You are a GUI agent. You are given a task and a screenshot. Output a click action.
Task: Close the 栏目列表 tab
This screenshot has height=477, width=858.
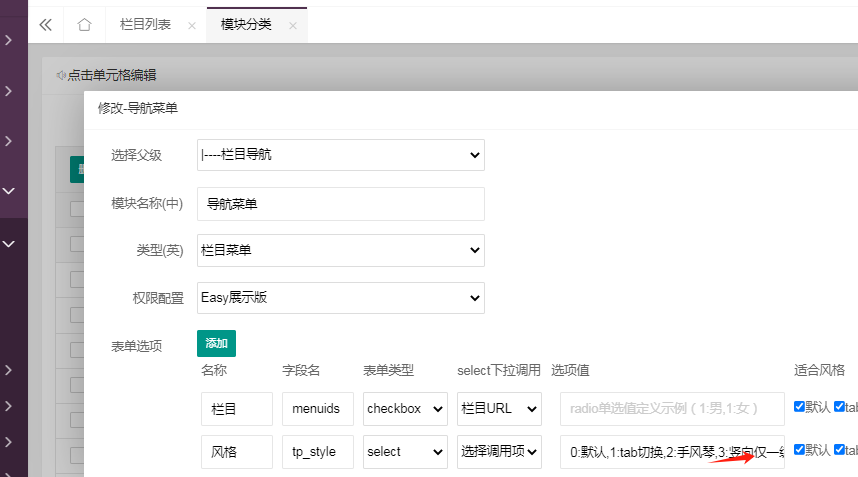coord(191,26)
